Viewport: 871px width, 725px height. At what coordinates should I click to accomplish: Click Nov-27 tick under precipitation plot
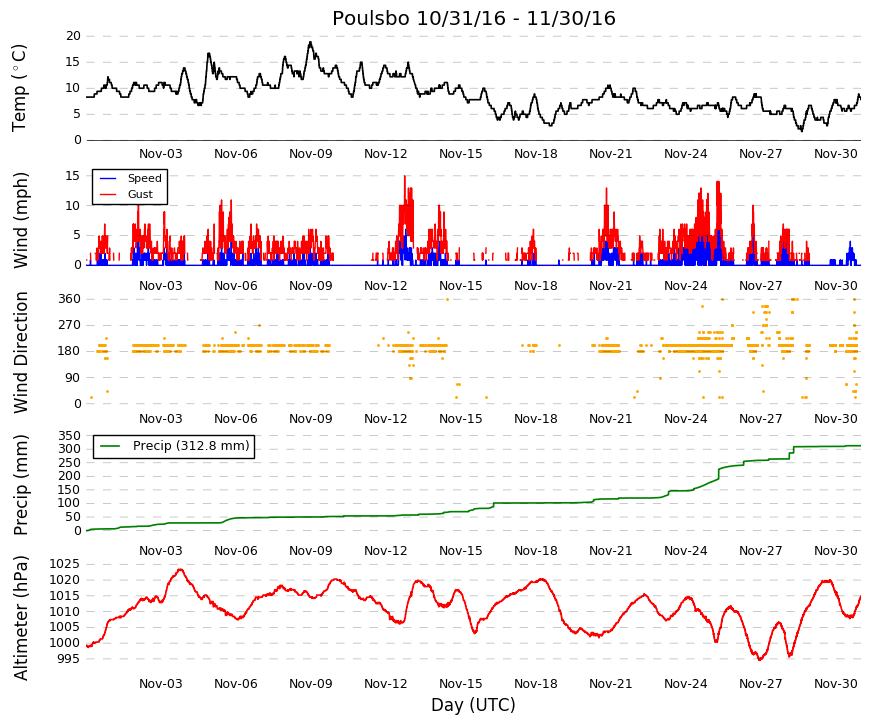click(x=760, y=551)
